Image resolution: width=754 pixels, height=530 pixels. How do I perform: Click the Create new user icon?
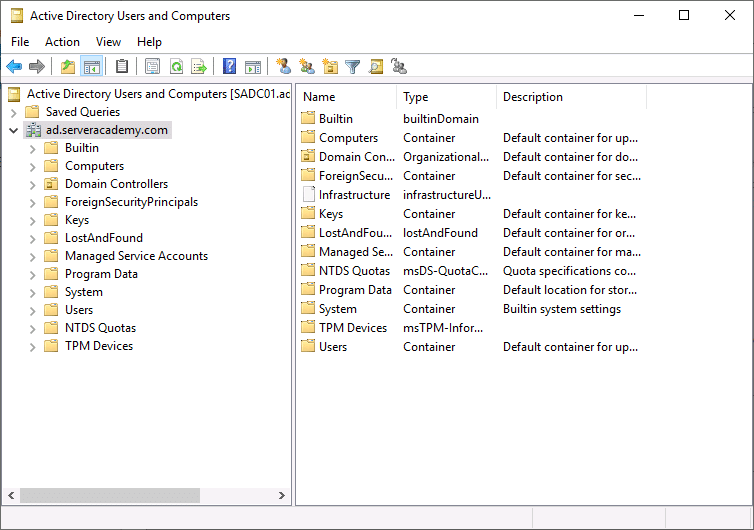[283, 66]
